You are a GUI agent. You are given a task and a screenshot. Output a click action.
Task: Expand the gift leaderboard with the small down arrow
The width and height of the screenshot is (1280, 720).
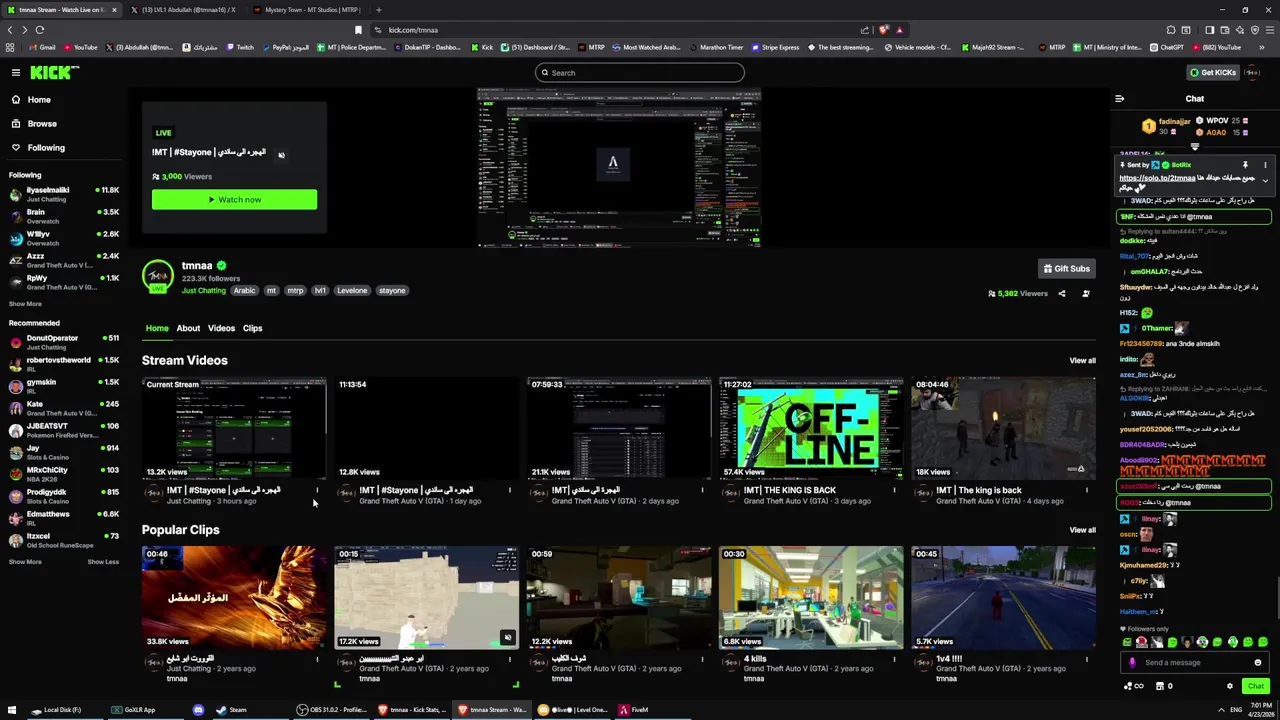(x=1194, y=146)
